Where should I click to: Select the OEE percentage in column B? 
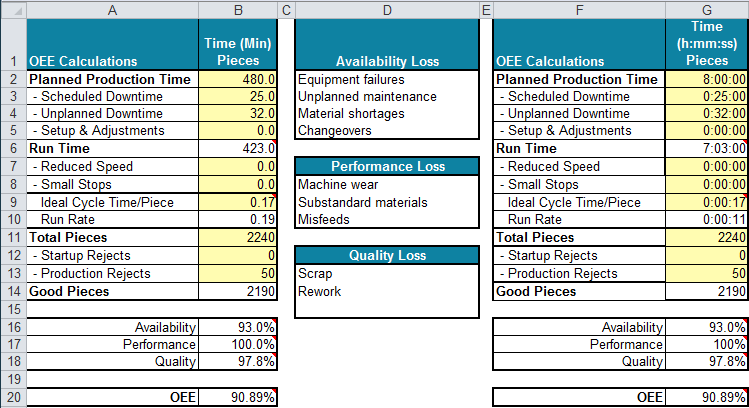pyautogui.click(x=236, y=398)
